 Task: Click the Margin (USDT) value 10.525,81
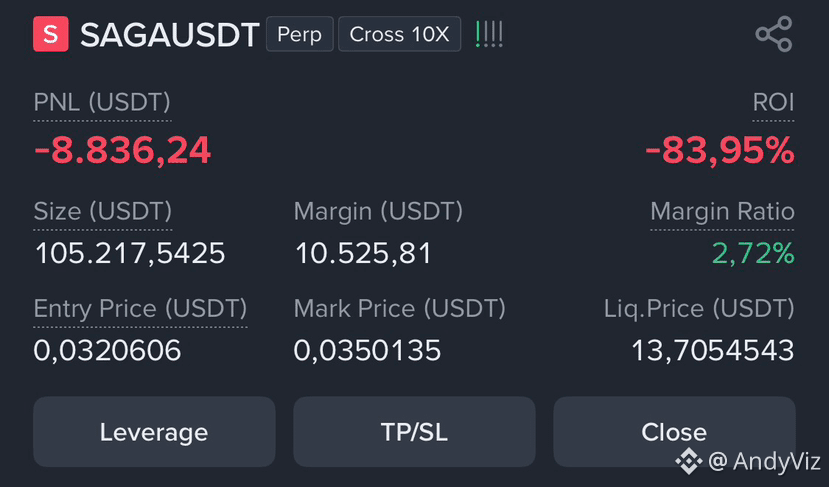click(x=363, y=253)
